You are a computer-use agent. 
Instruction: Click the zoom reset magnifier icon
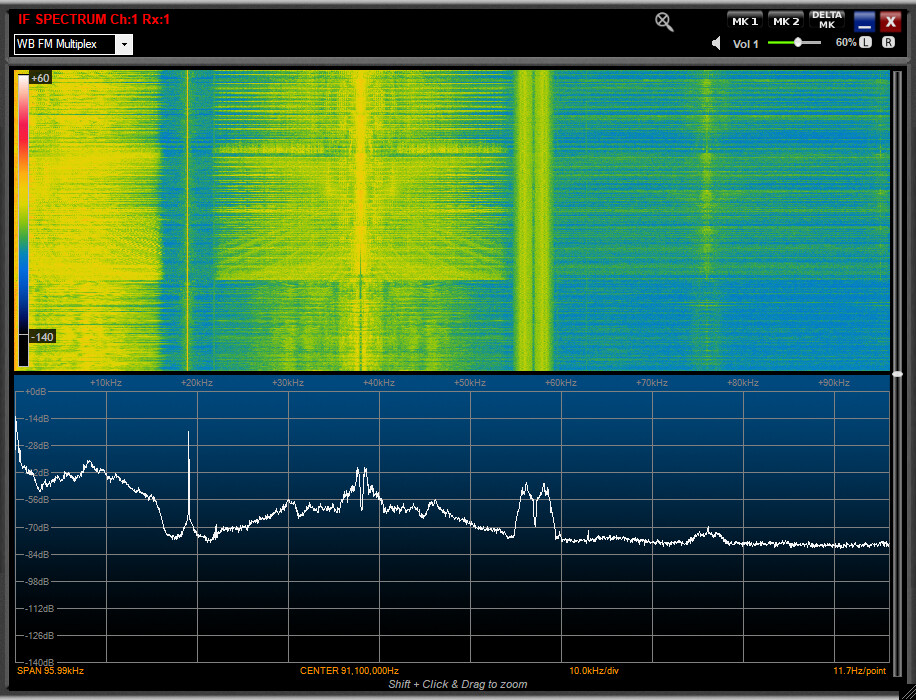click(664, 22)
